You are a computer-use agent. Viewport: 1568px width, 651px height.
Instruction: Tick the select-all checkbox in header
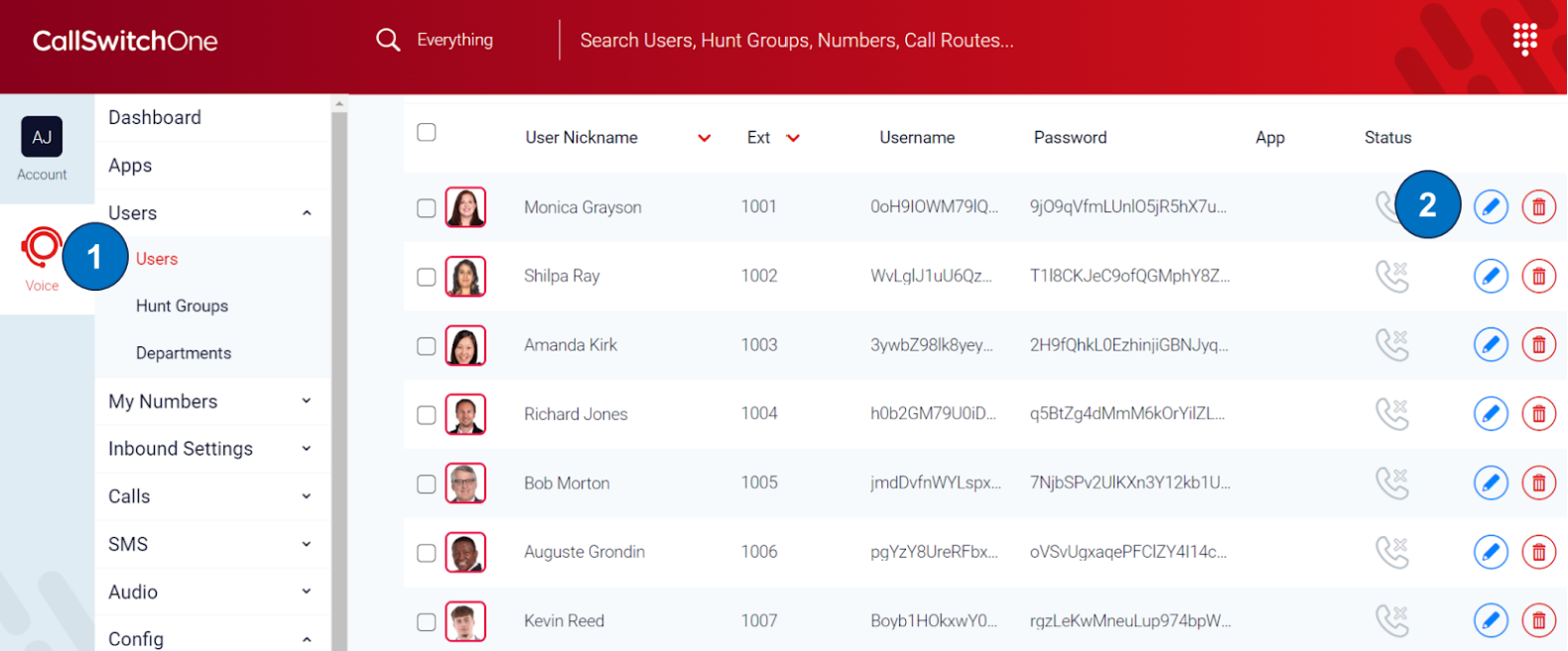click(x=427, y=132)
